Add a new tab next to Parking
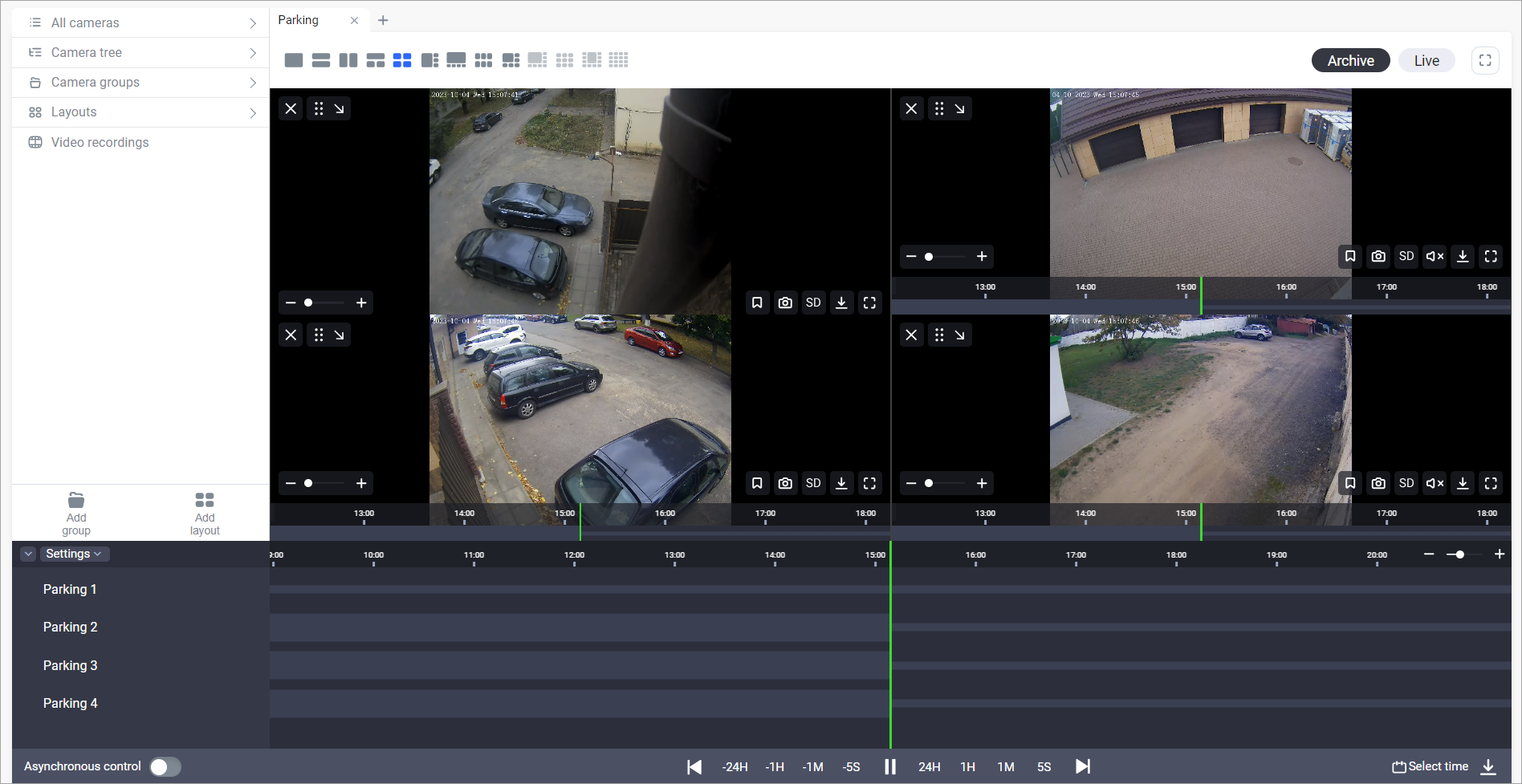 383,20
